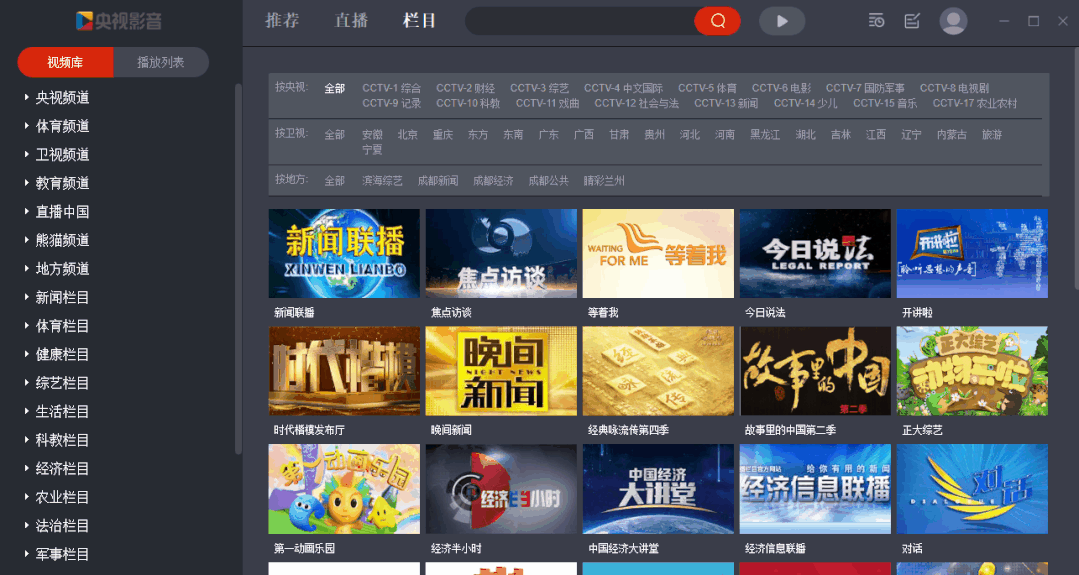Open the 经典咏流传第四季 thumbnail

tap(658, 371)
